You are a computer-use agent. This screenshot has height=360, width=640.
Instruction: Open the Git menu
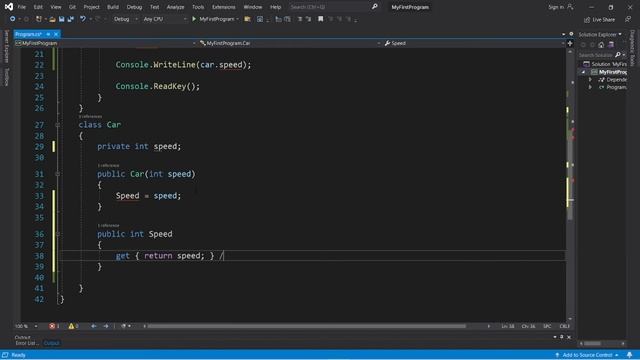72,7
